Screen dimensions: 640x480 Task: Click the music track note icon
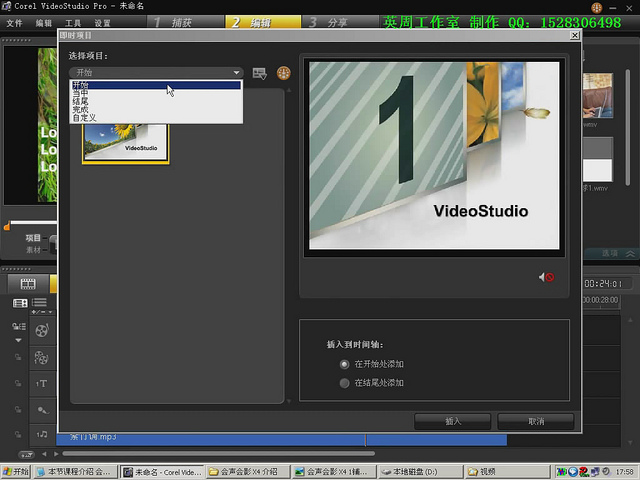[x=42, y=434]
